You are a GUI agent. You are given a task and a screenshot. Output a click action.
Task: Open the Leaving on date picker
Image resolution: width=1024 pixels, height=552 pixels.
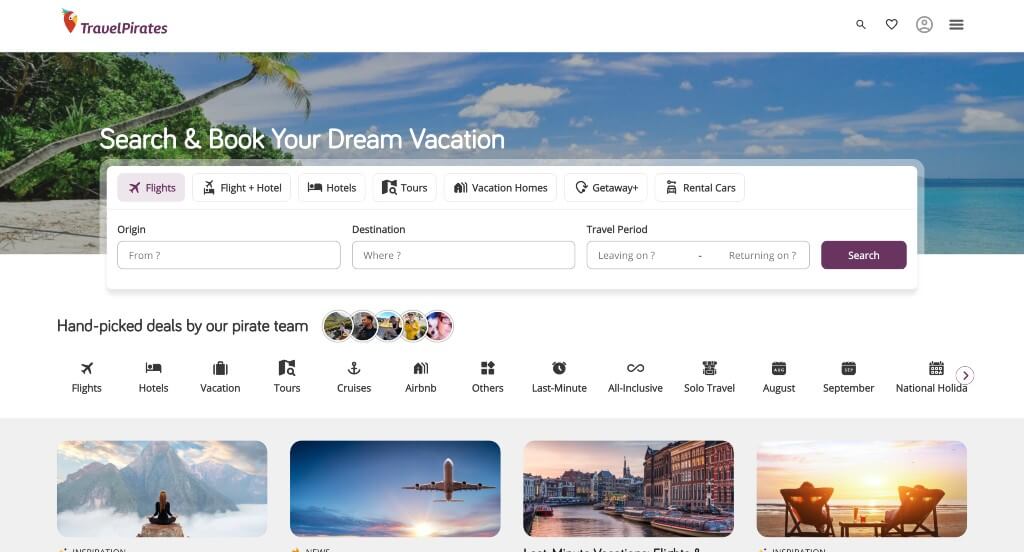[640, 255]
